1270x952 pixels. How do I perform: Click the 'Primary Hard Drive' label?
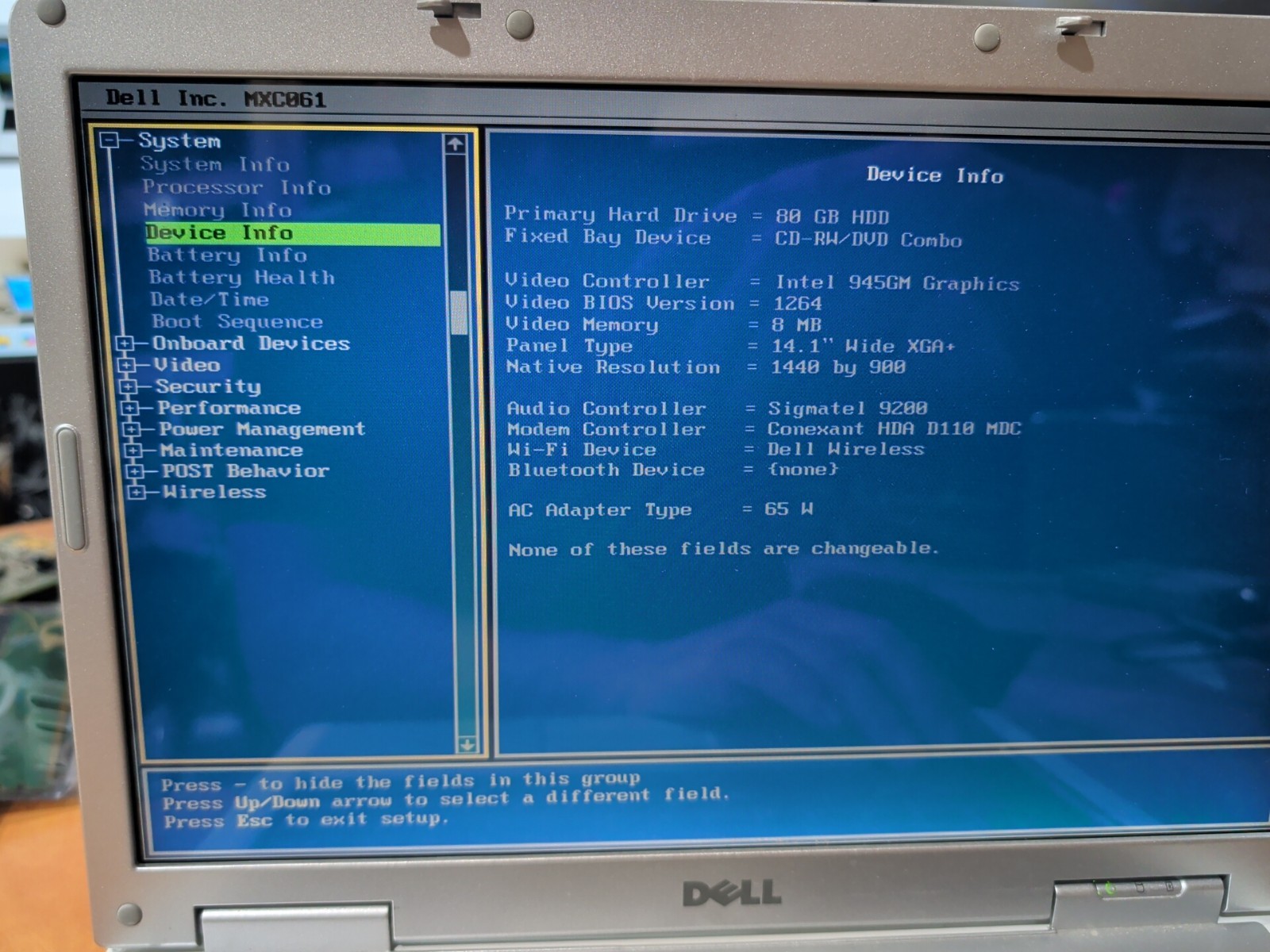tap(621, 215)
